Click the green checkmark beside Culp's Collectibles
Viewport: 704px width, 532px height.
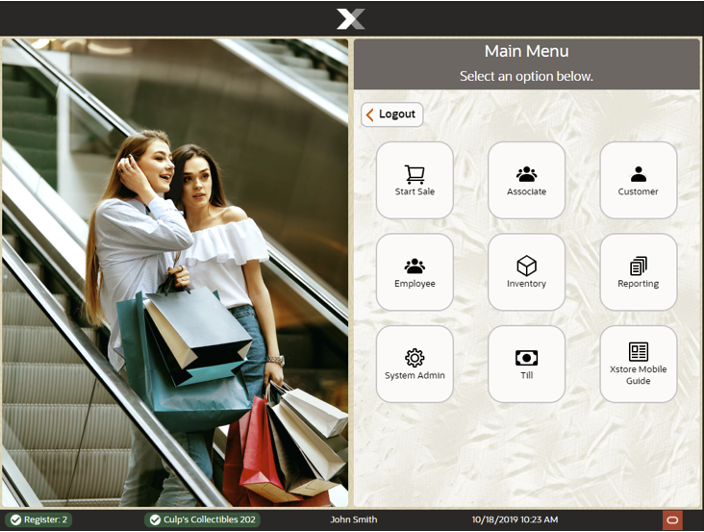point(154,520)
